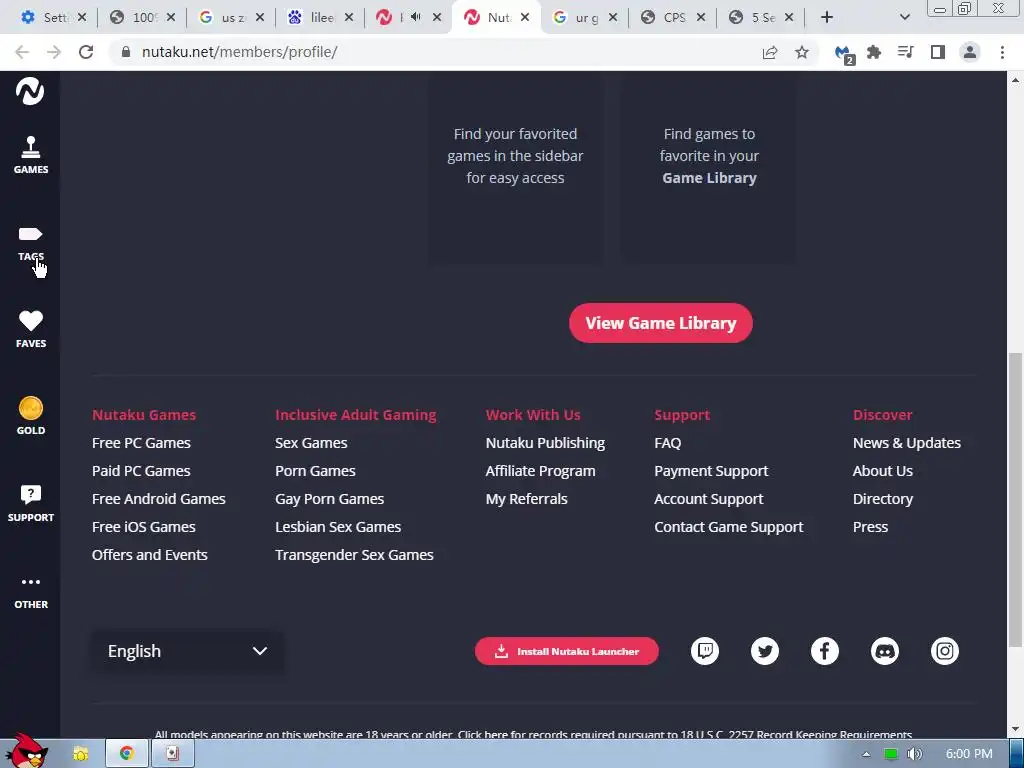Open the Game Library link in the card
This screenshot has height=768, width=1024.
(709, 178)
